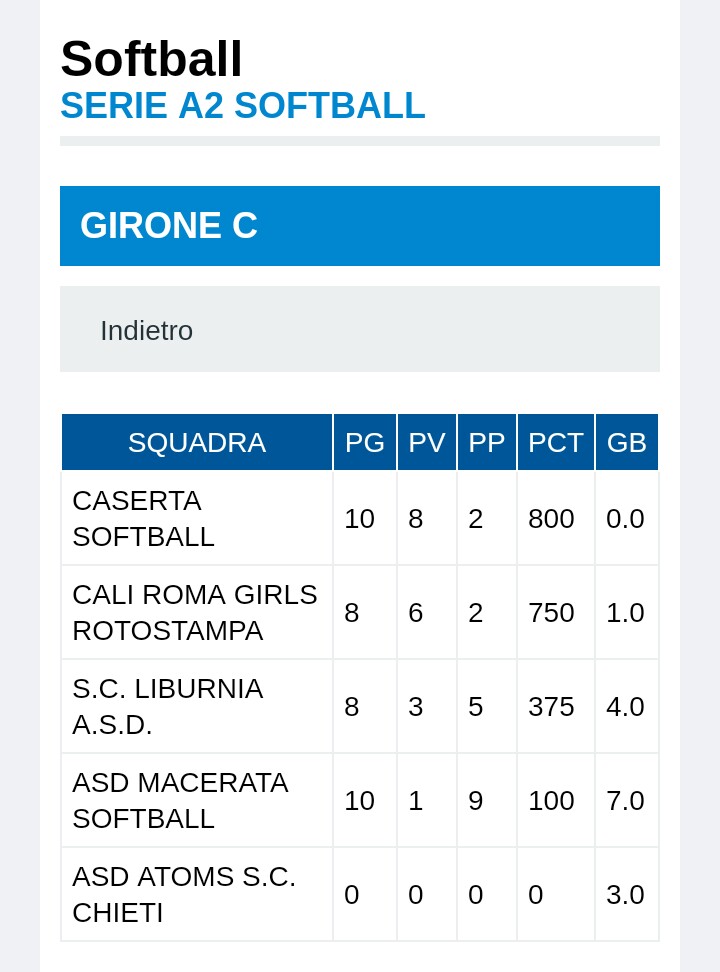
Task: Select the PCT column header
Action: (556, 443)
